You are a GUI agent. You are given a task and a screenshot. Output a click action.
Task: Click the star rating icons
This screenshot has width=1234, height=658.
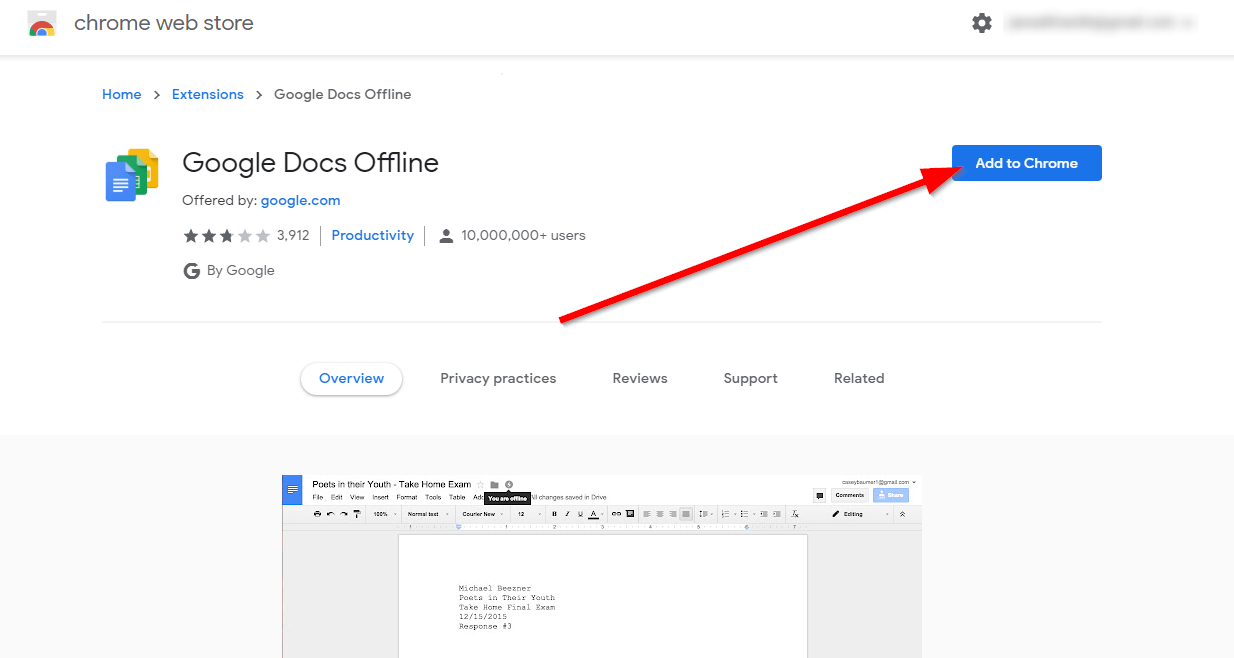click(x=227, y=236)
